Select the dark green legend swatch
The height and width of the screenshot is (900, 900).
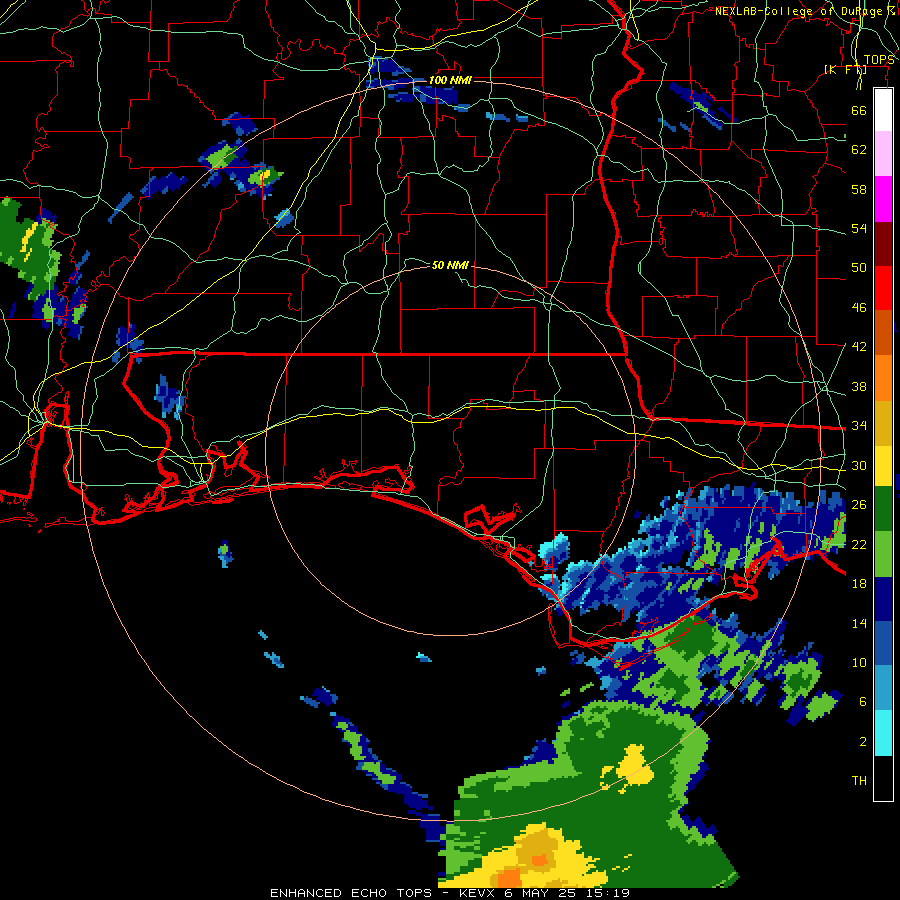click(883, 509)
